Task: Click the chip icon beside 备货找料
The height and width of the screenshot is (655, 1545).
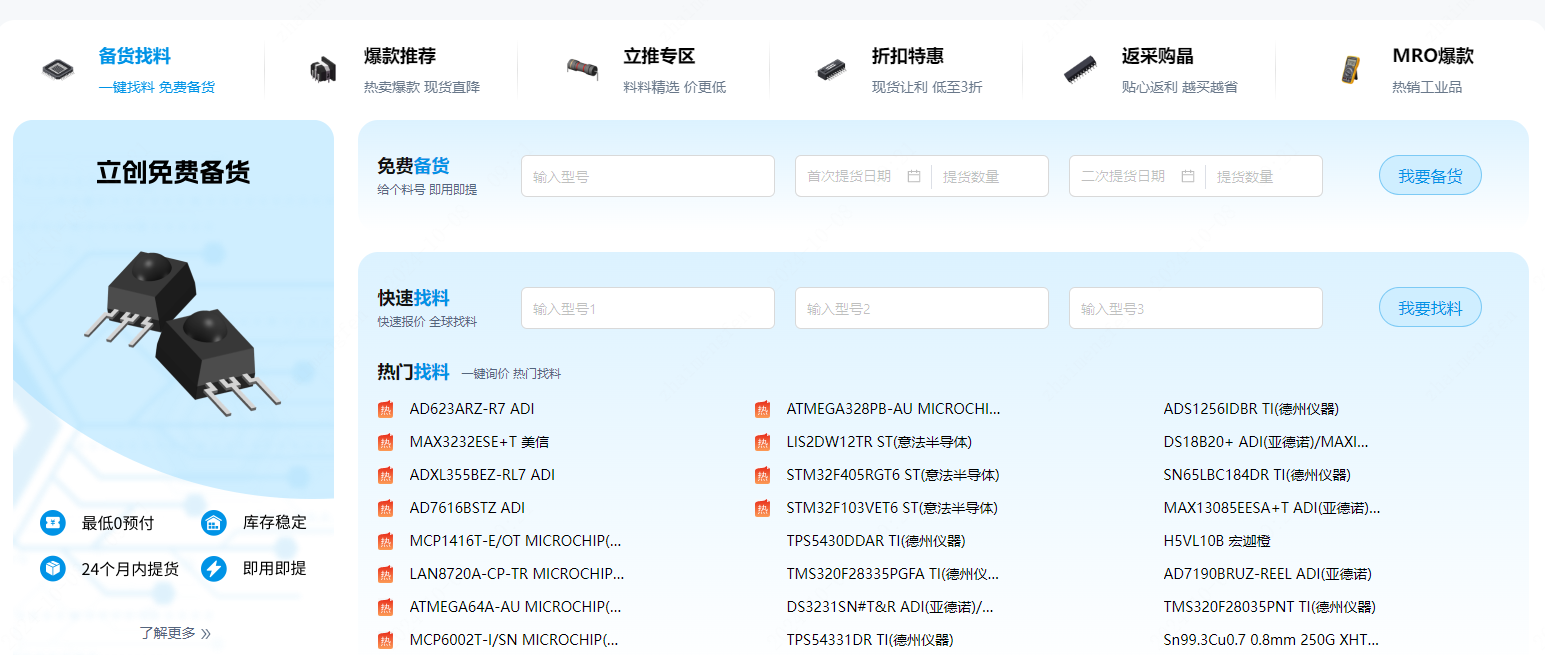Action: coord(57,70)
